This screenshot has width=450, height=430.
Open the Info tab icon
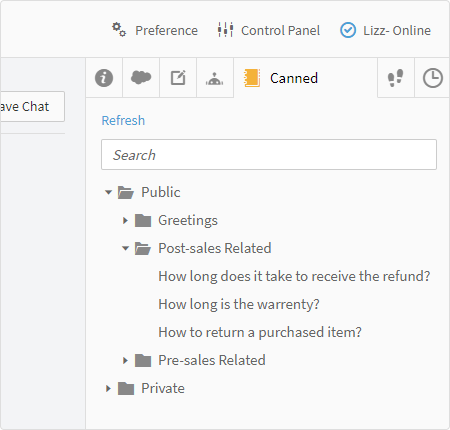point(104,78)
